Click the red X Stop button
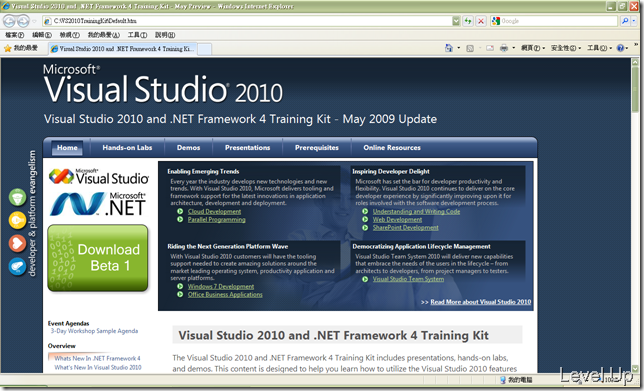The width and height of the screenshot is (644, 391). 481,21
